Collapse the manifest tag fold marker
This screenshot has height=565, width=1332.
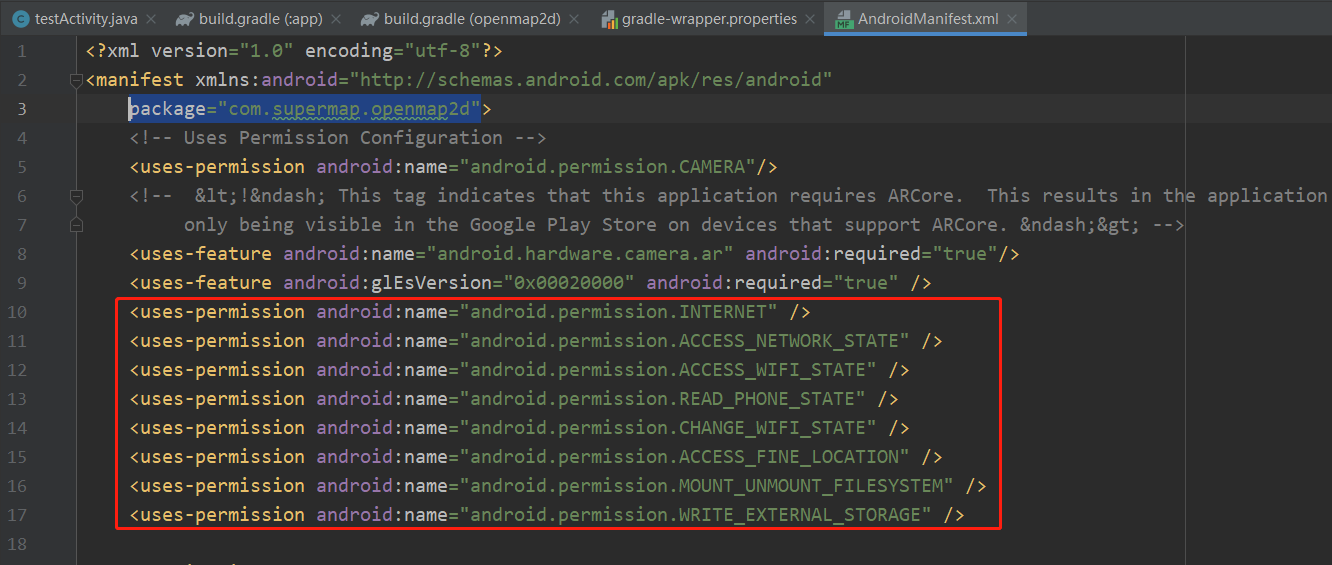point(76,80)
